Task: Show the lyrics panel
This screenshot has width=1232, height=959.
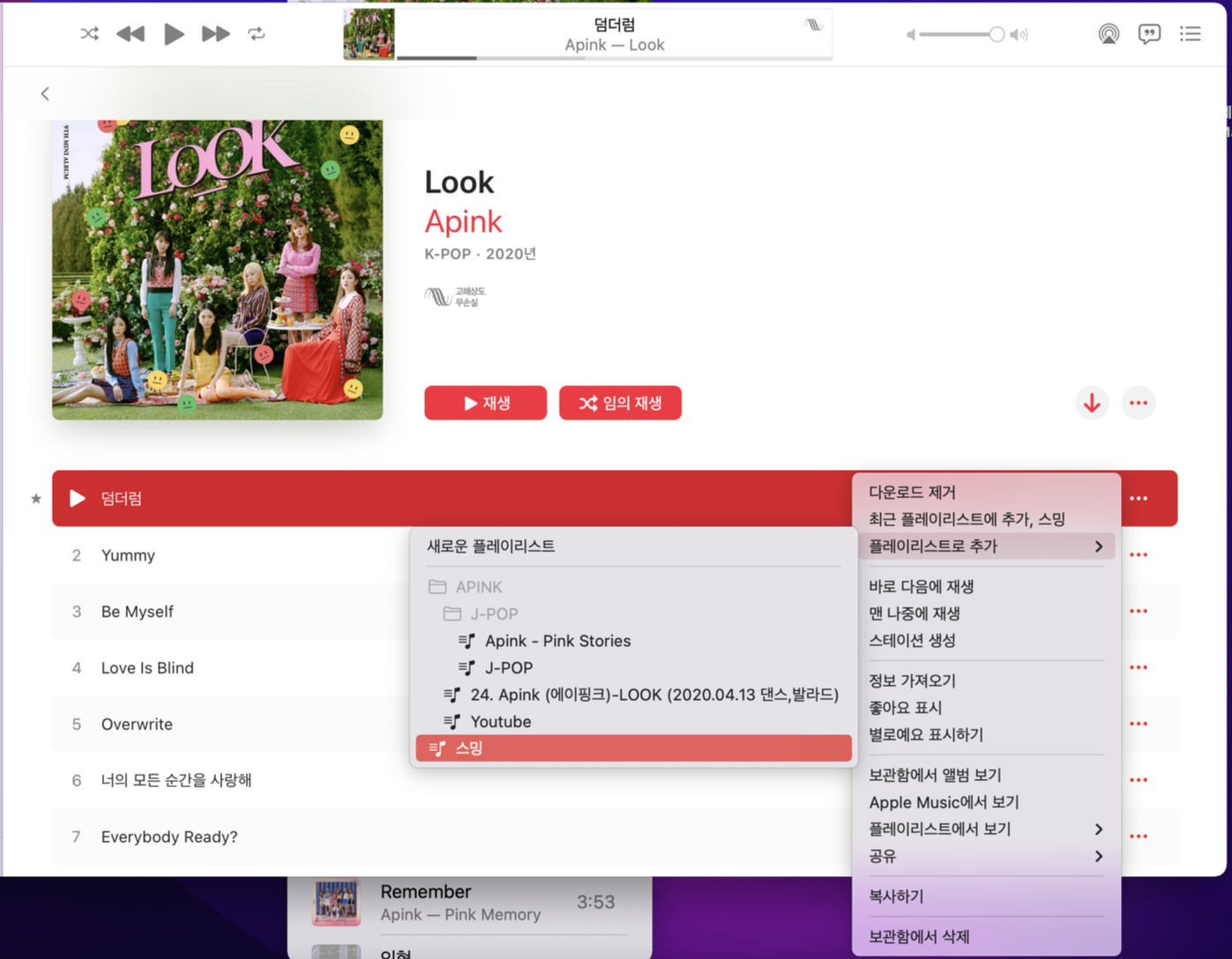Action: click(x=1149, y=33)
